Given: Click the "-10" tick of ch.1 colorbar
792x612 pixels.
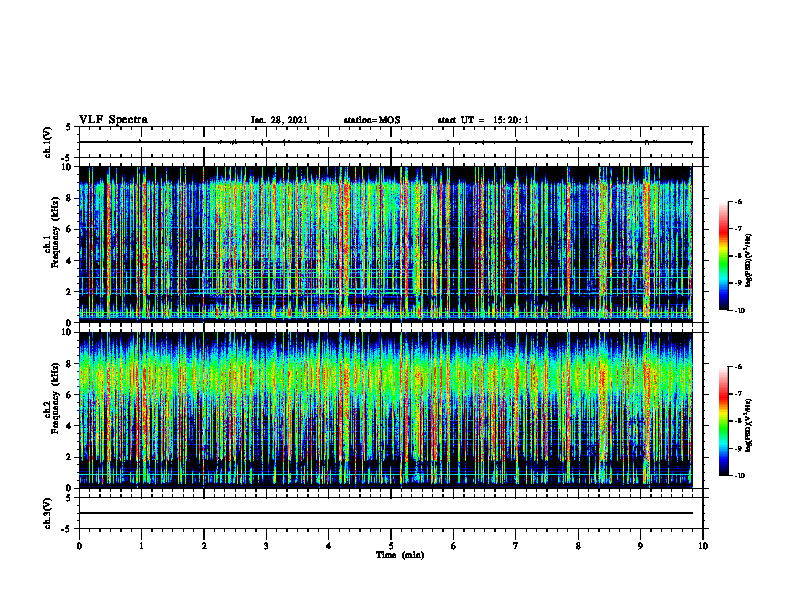Looking at the screenshot, I should (739, 311).
